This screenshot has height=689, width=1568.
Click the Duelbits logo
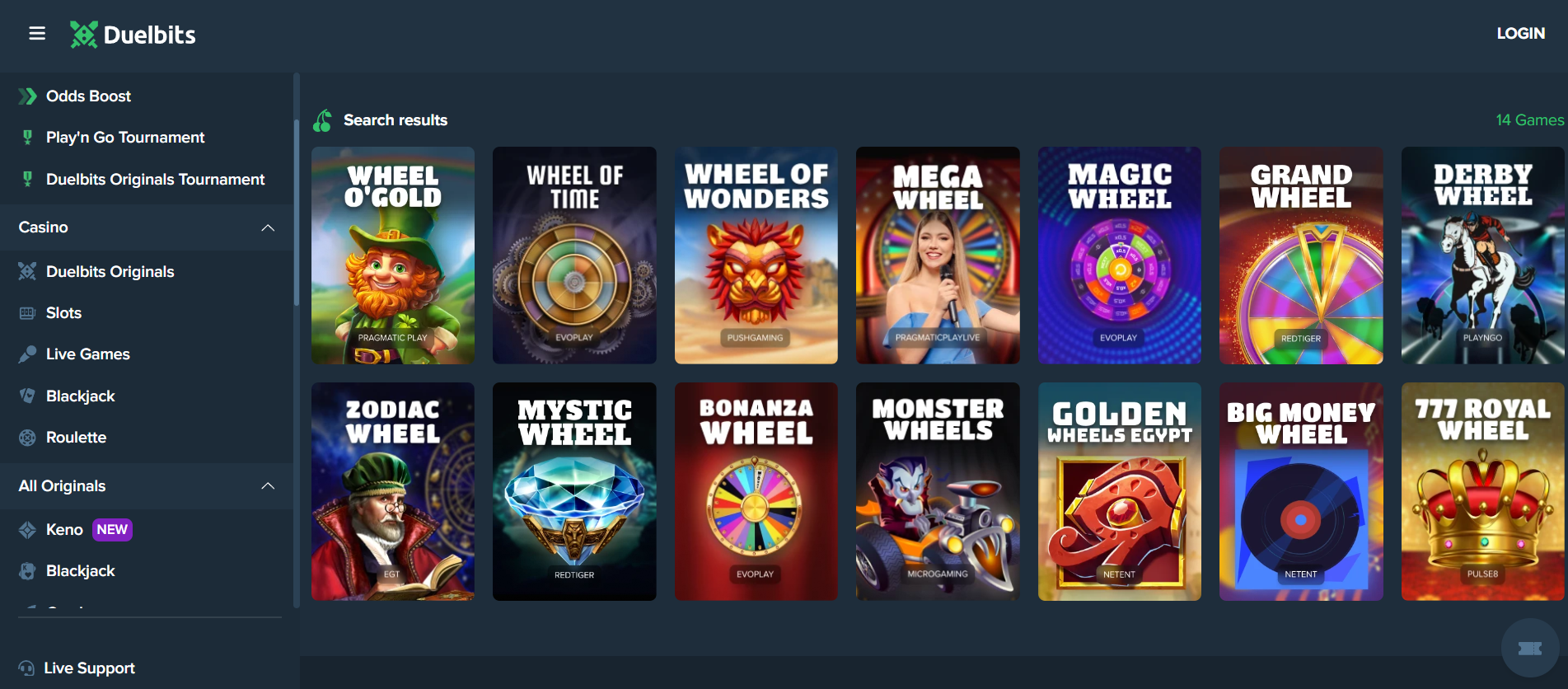pyautogui.click(x=133, y=35)
